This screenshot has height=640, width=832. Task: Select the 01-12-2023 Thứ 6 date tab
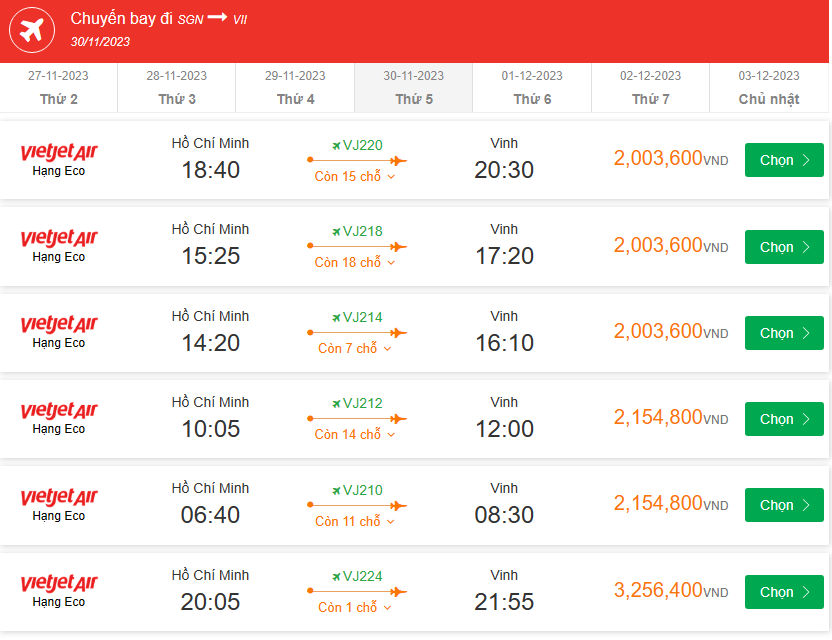tap(532, 87)
